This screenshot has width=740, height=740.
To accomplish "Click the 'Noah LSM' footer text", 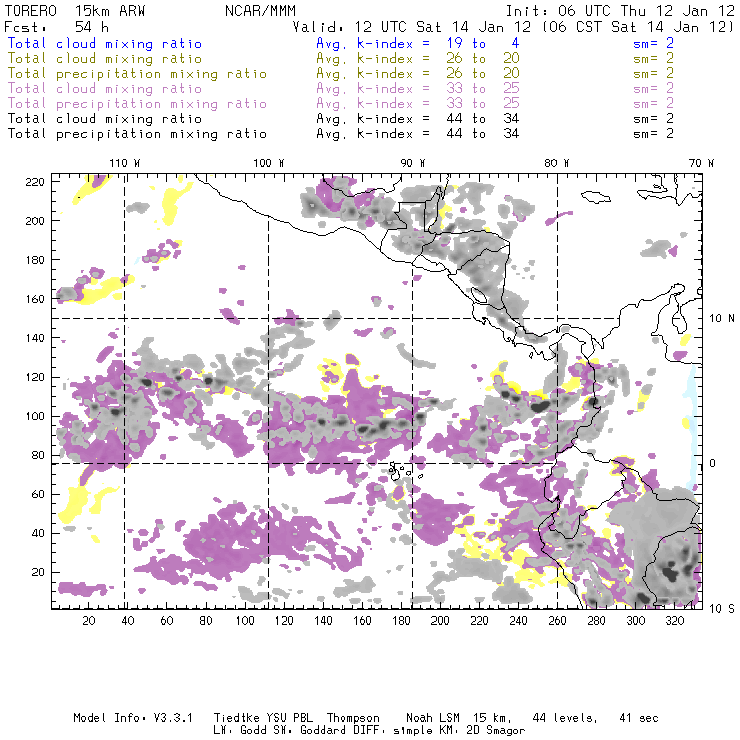I will tap(433, 718).
